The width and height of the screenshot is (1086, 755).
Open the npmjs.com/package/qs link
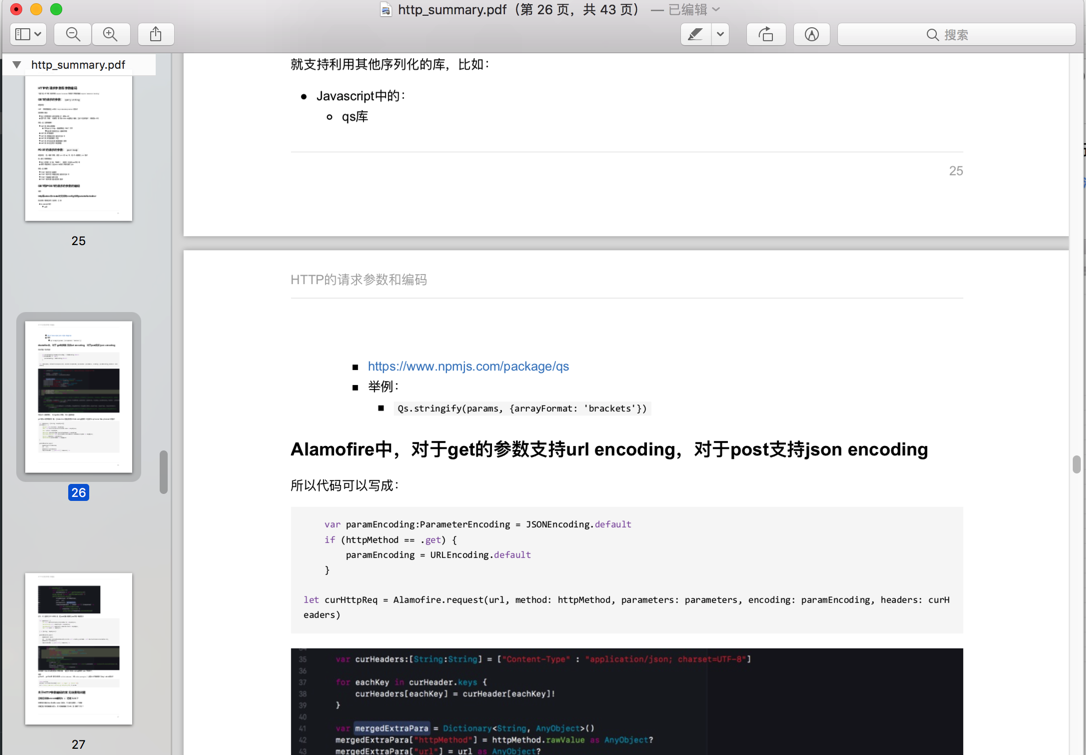(x=468, y=366)
